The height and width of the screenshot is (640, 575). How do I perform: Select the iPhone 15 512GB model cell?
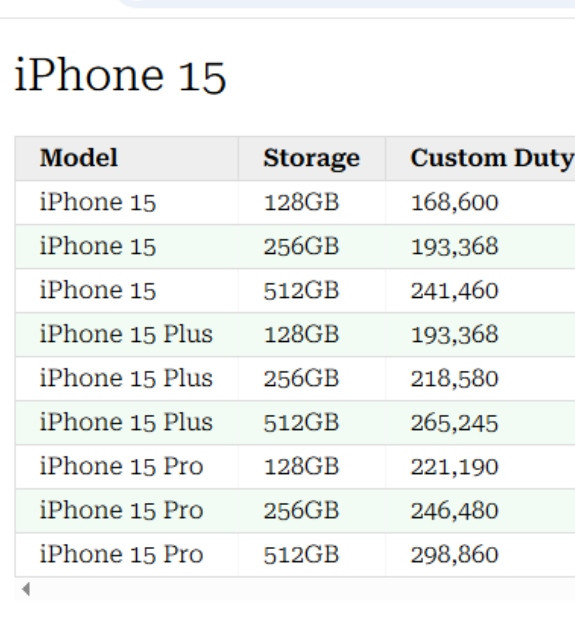[x=127, y=291]
